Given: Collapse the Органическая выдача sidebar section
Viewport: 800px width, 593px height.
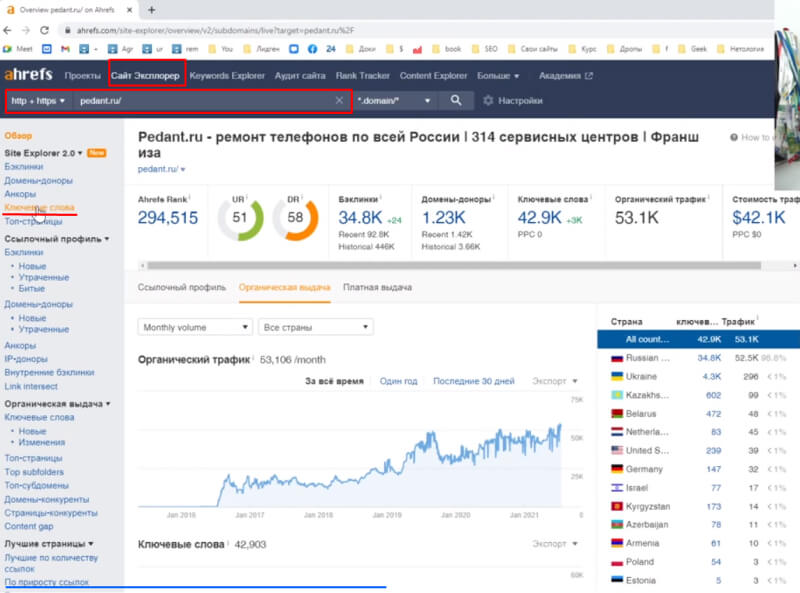Looking at the screenshot, I should click(x=57, y=404).
